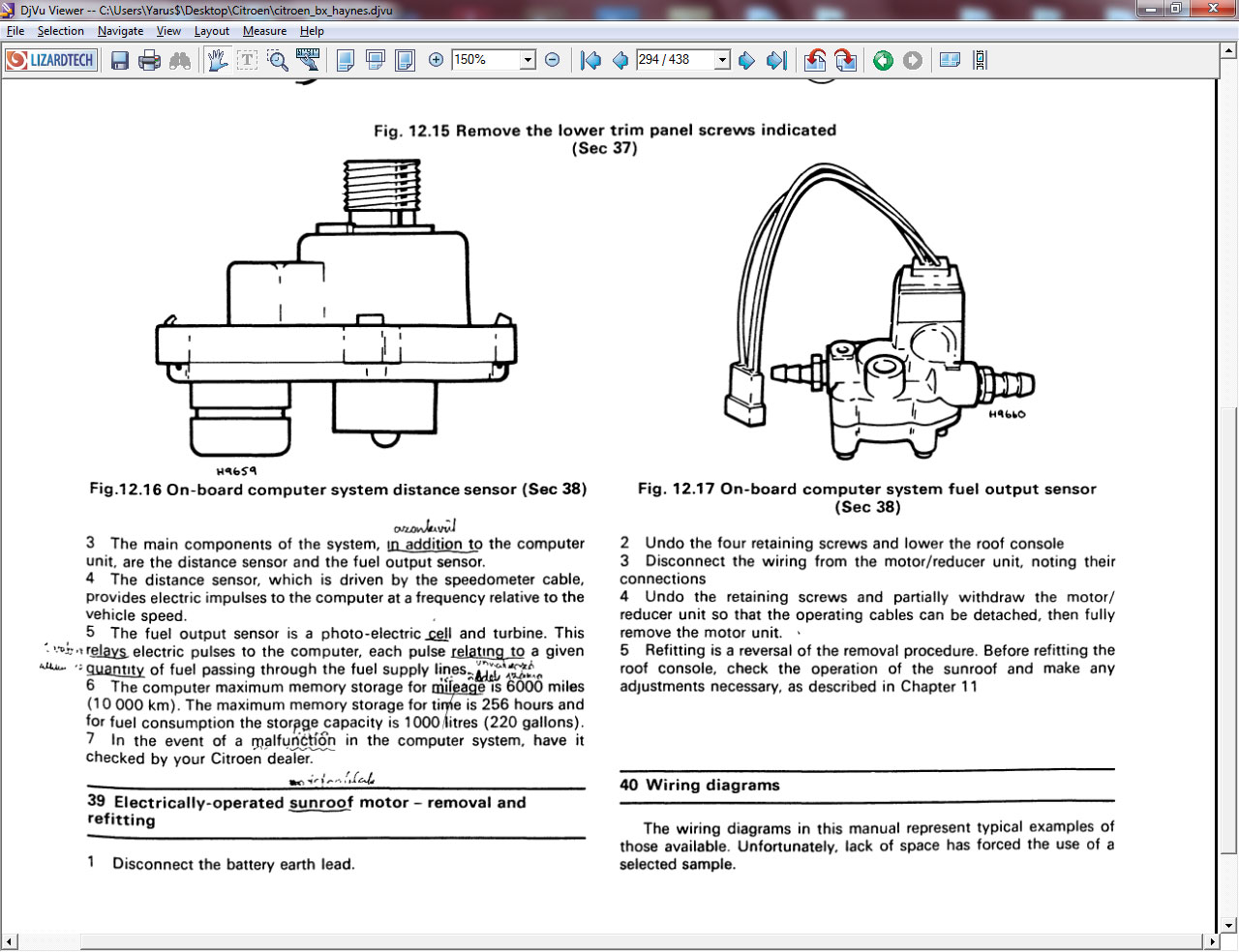Toggle the side-by-side pages view icon

pyautogui.click(x=950, y=60)
